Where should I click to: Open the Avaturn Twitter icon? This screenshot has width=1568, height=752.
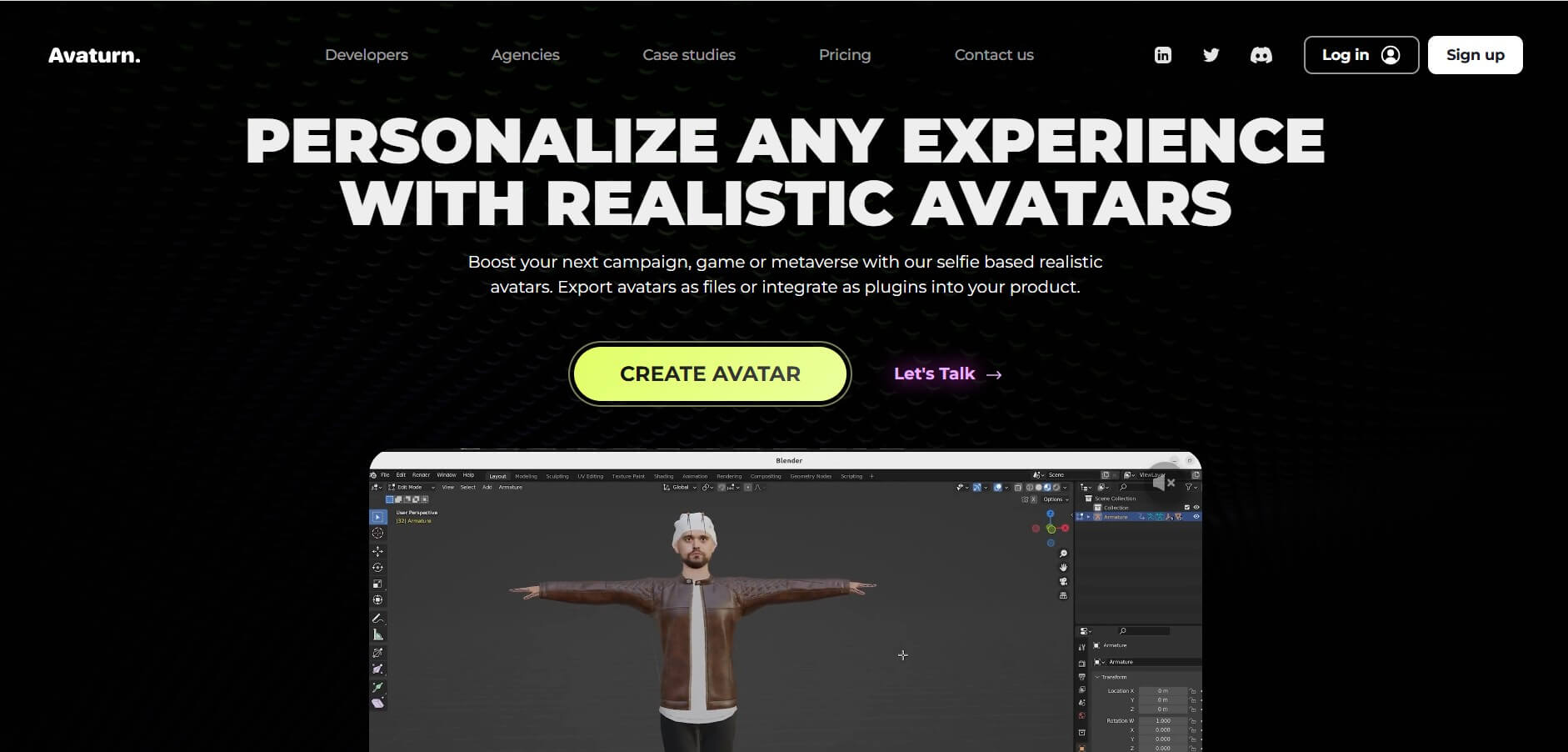tap(1211, 55)
